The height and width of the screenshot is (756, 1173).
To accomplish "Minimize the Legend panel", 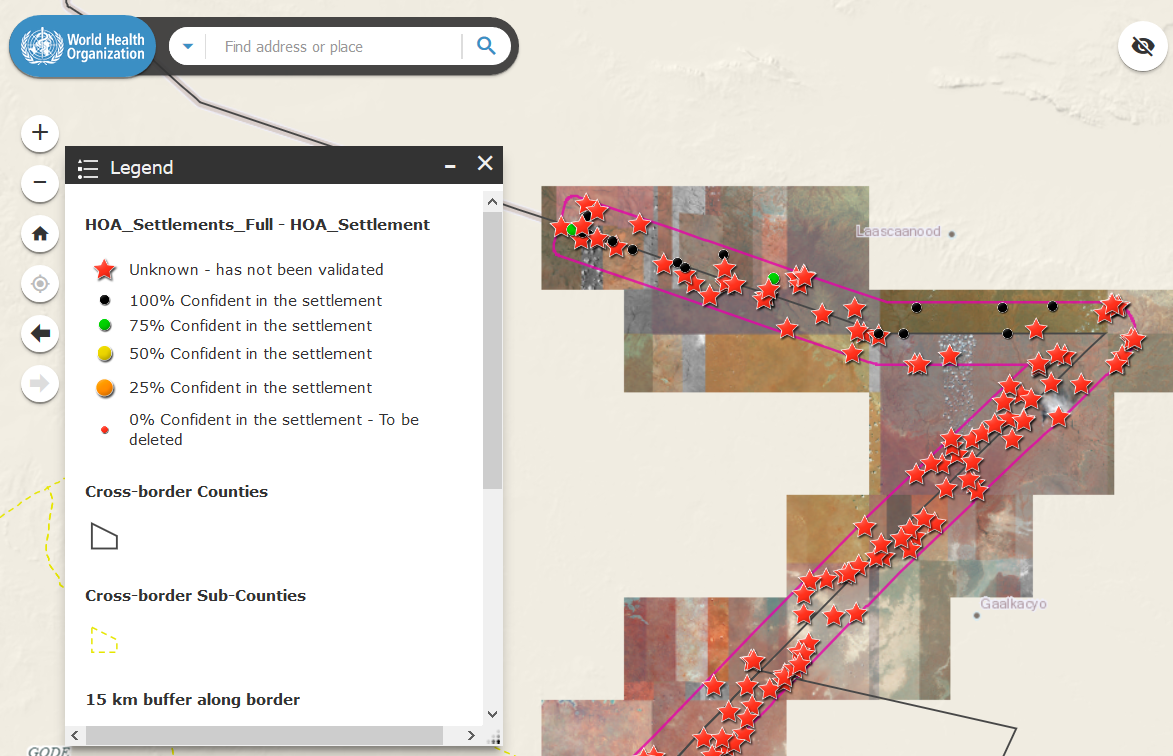I will [x=451, y=166].
